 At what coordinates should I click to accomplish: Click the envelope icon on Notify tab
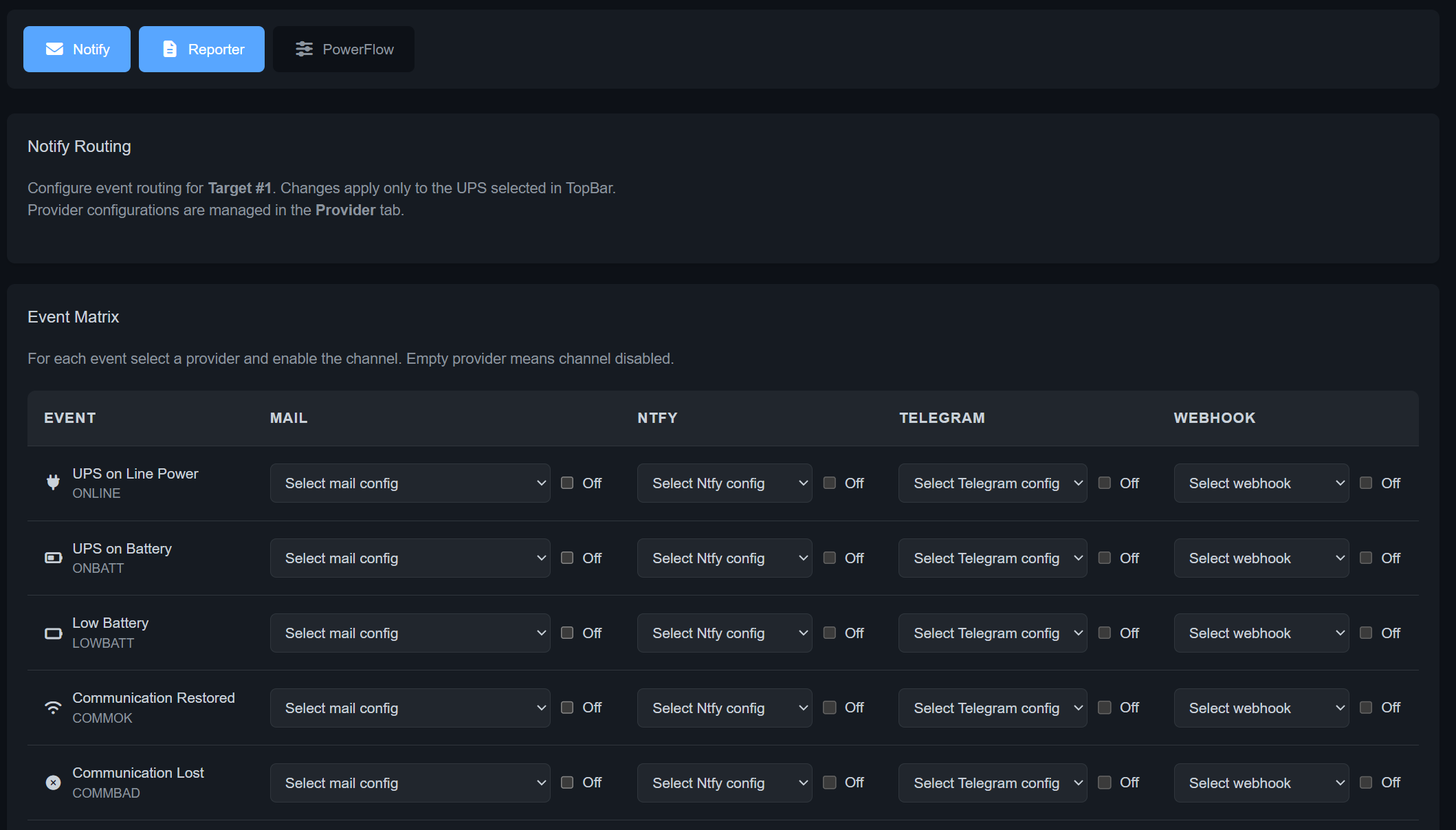(x=54, y=49)
